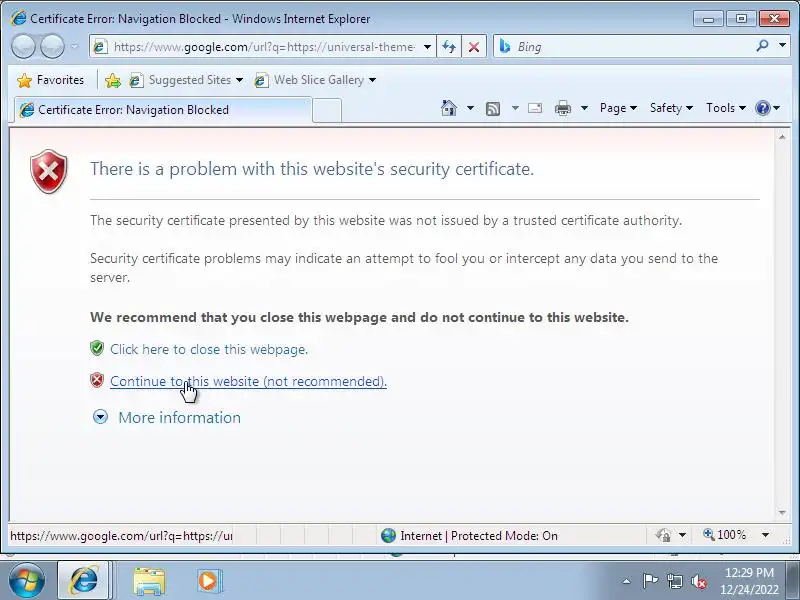Click the search magnifier icon
This screenshot has width=800, height=600.
[x=762, y=46]
